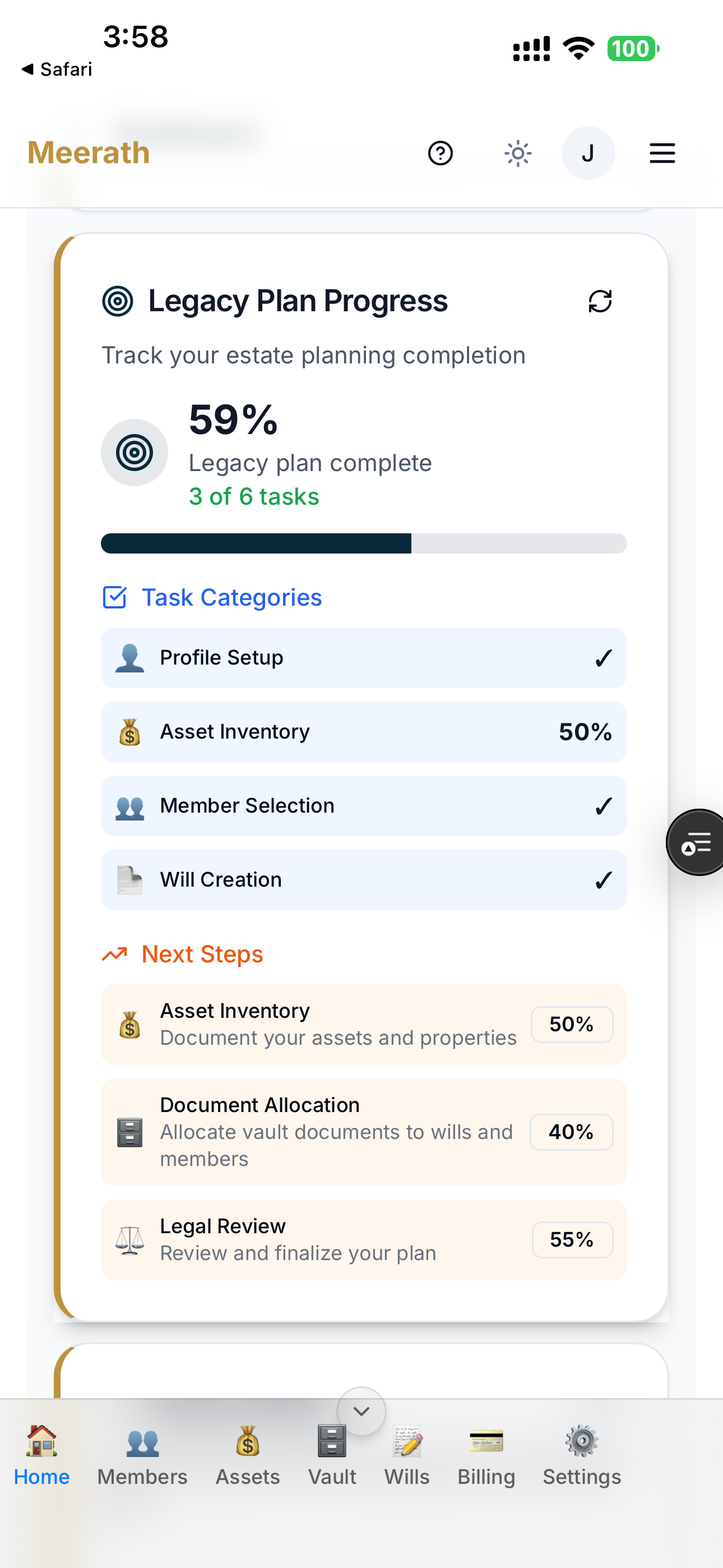Tap the floating table of contents button

[696, 842]
